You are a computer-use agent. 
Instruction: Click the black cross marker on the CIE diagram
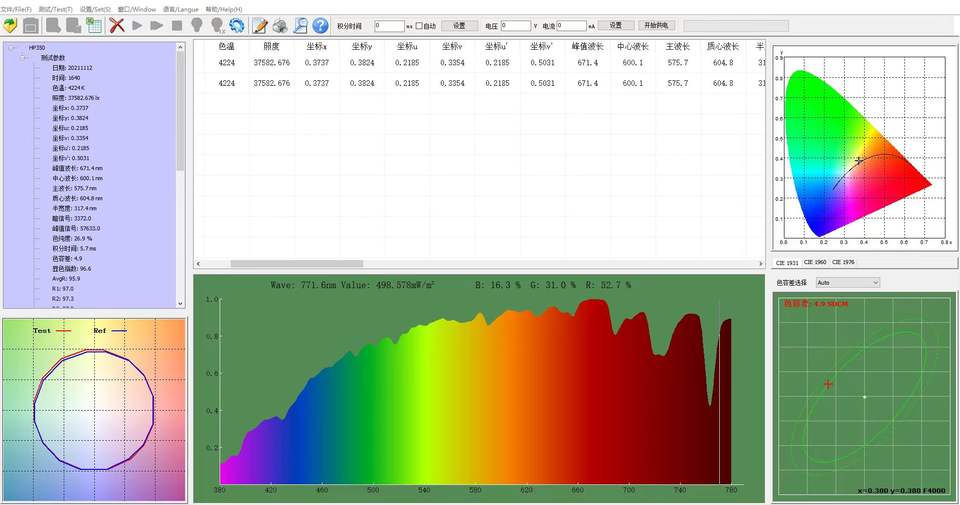(859, 161)
